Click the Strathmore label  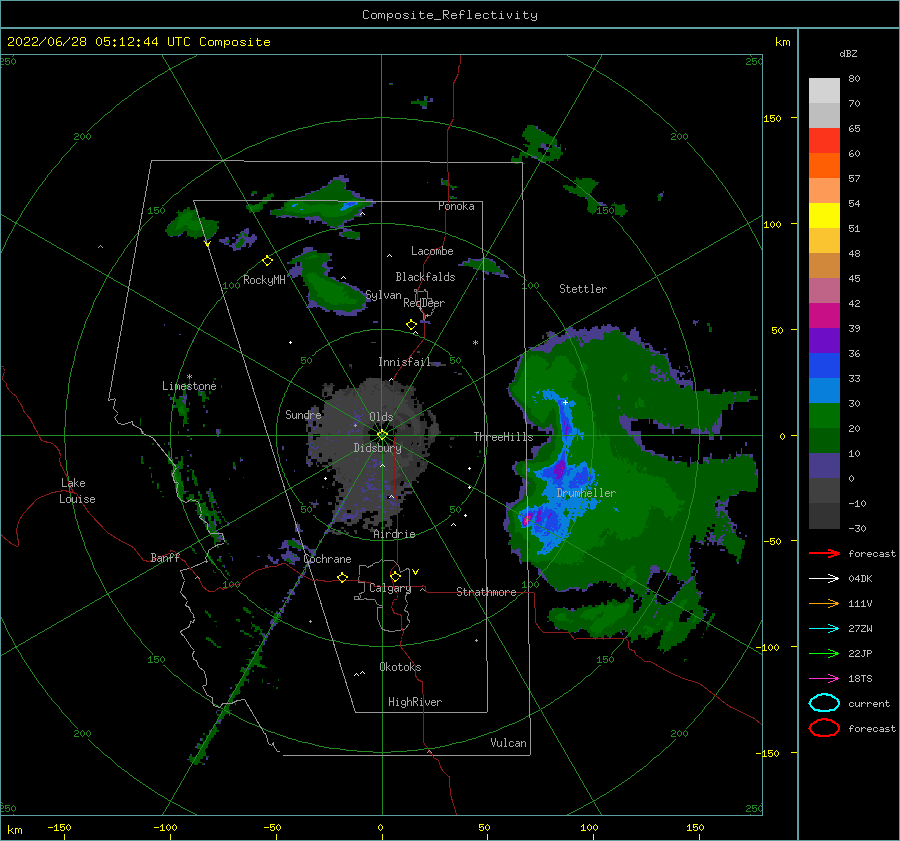pyautogui.click(x=486, y=592)
